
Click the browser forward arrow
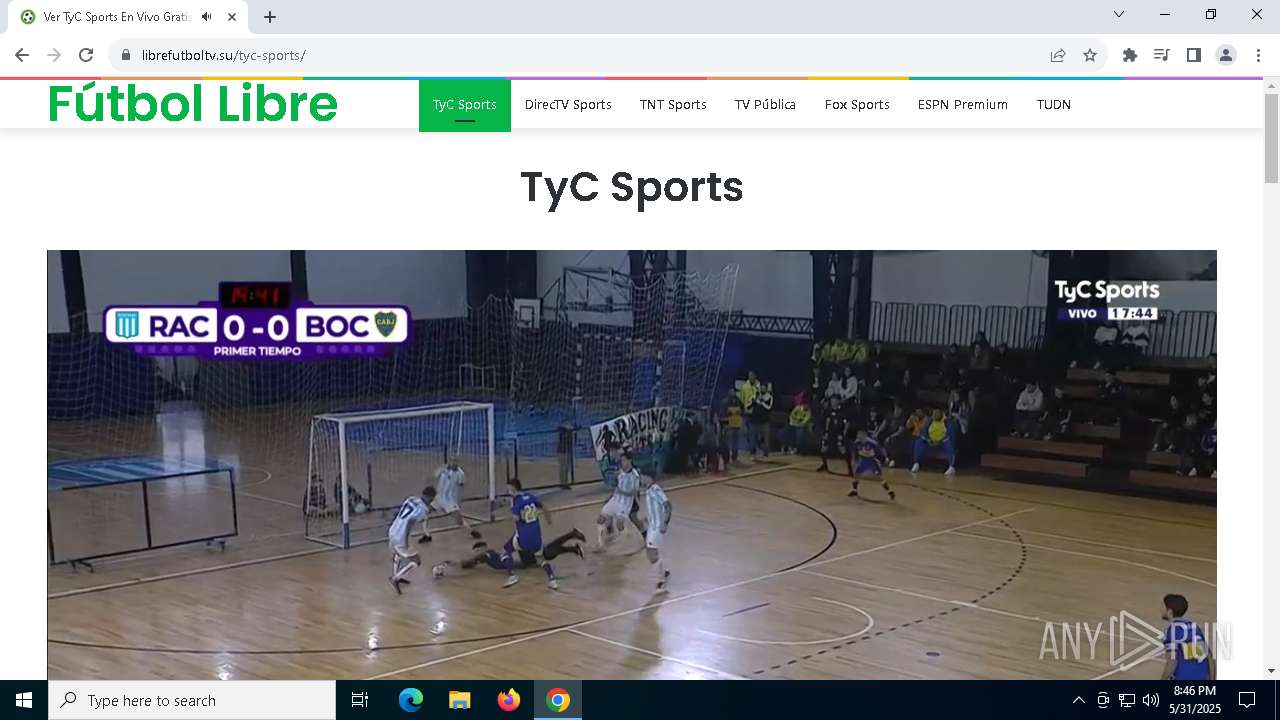point(54,55)
